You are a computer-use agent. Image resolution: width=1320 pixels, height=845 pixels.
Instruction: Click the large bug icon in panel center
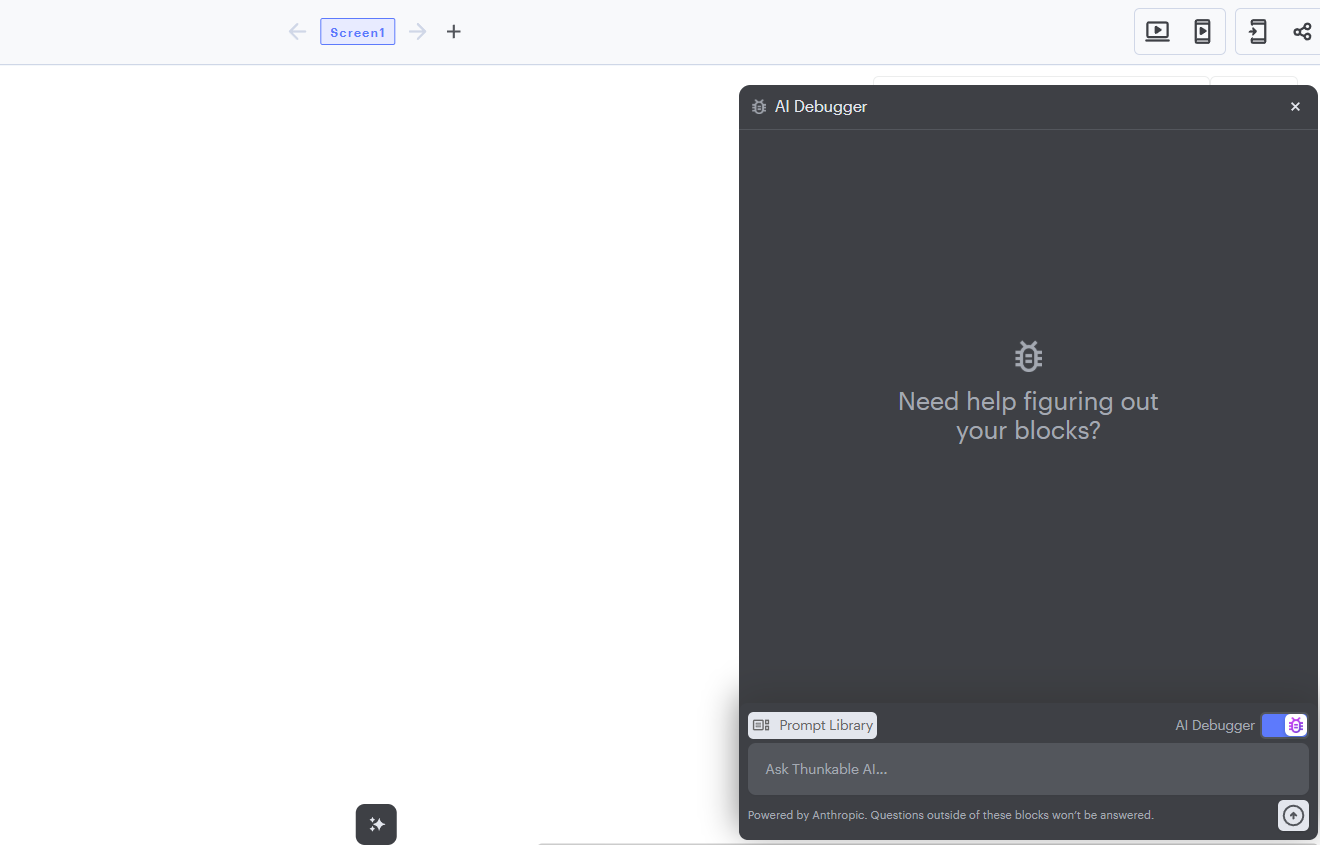pos(1028,356)
